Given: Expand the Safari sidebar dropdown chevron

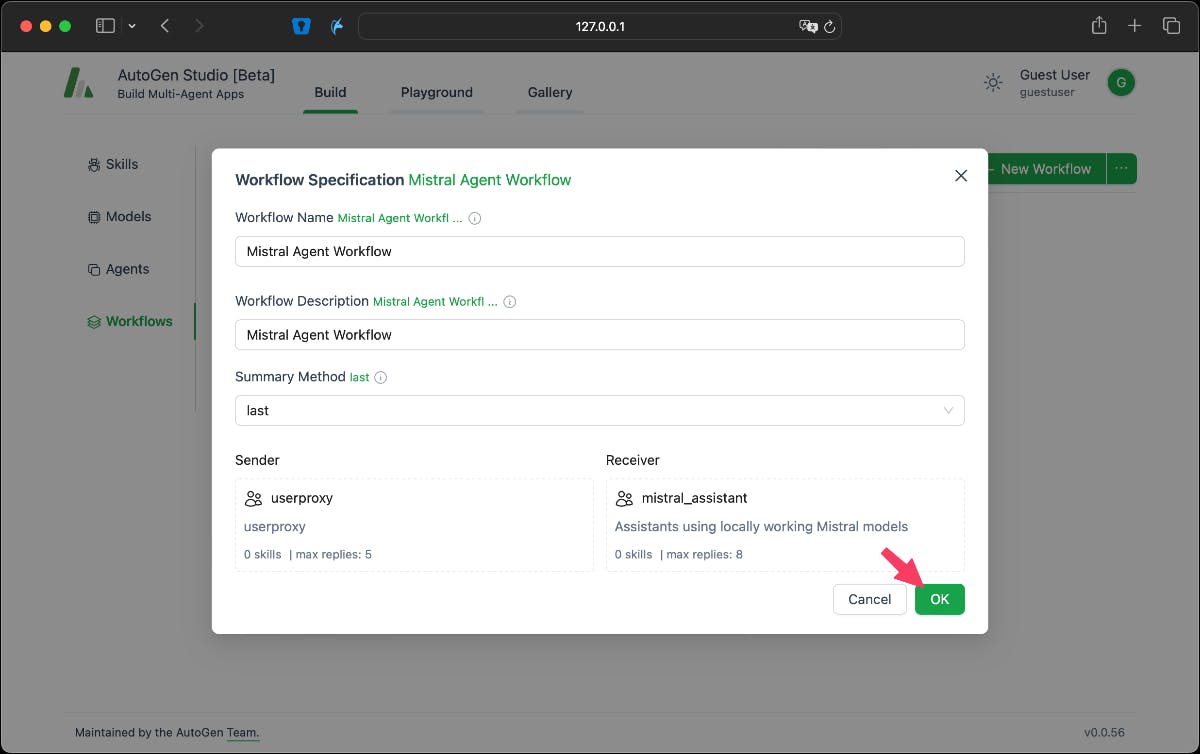Looking at the screenshot, I should [x=132, y=26].
